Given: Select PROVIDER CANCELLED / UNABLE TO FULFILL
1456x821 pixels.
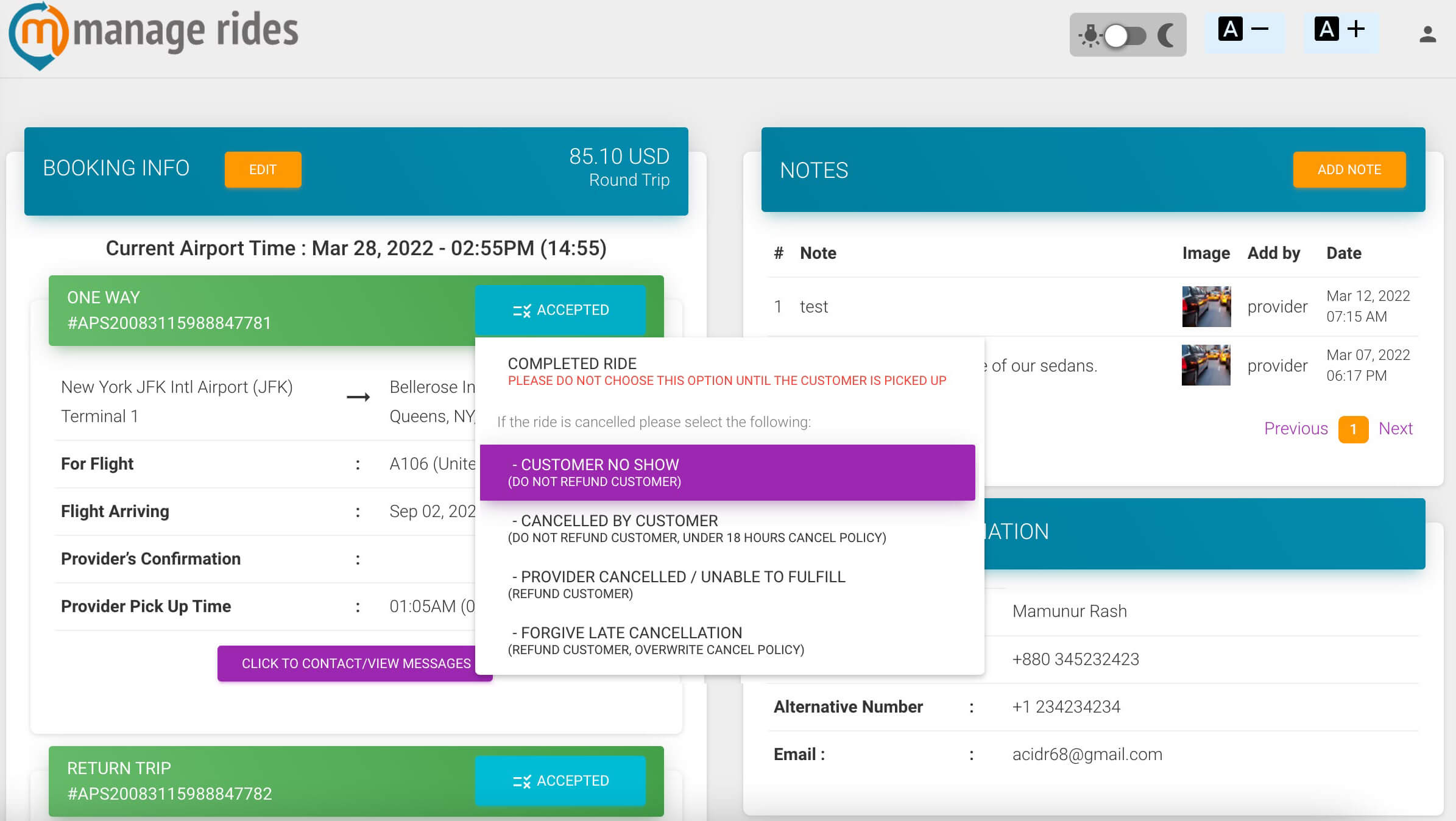Looking at the screenshot, I should pyautogui.click(x=727, y=585).
